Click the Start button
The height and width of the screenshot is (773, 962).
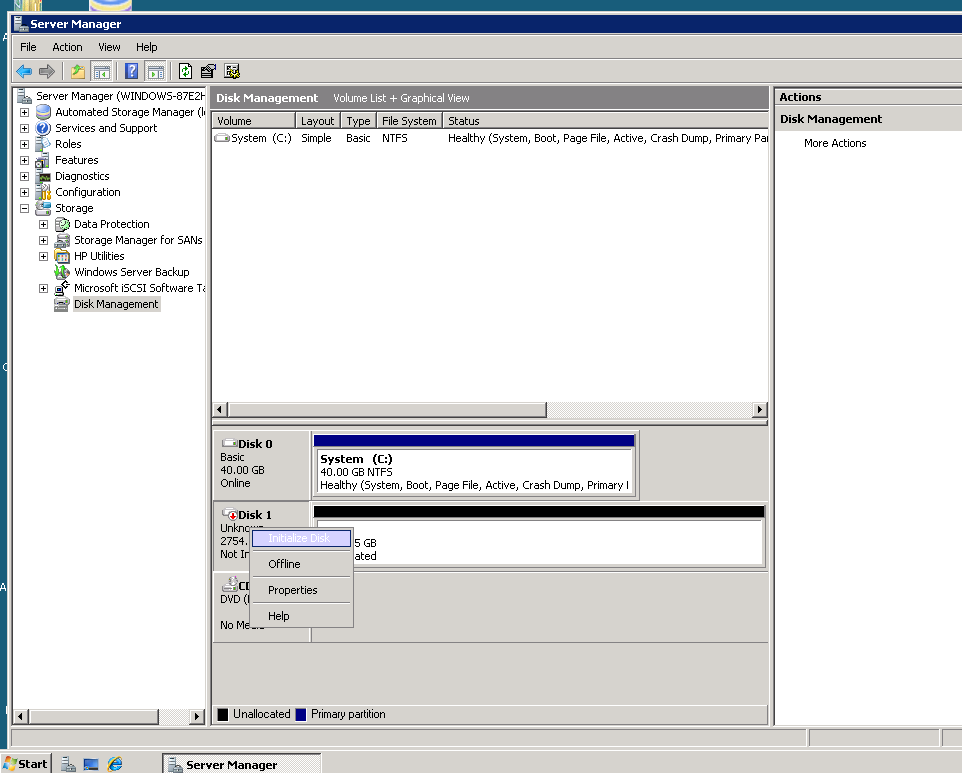pos(26,764)
